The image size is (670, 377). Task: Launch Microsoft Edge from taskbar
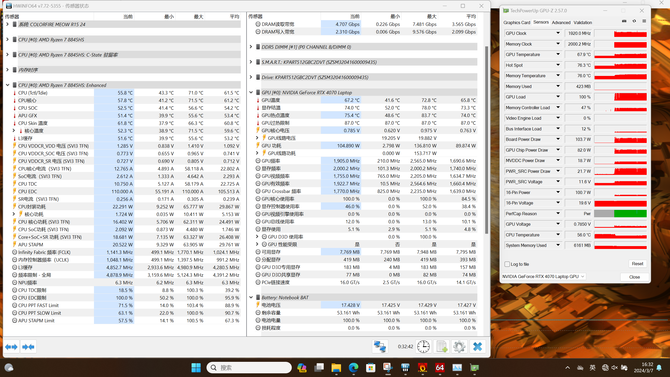click(353, 368)
